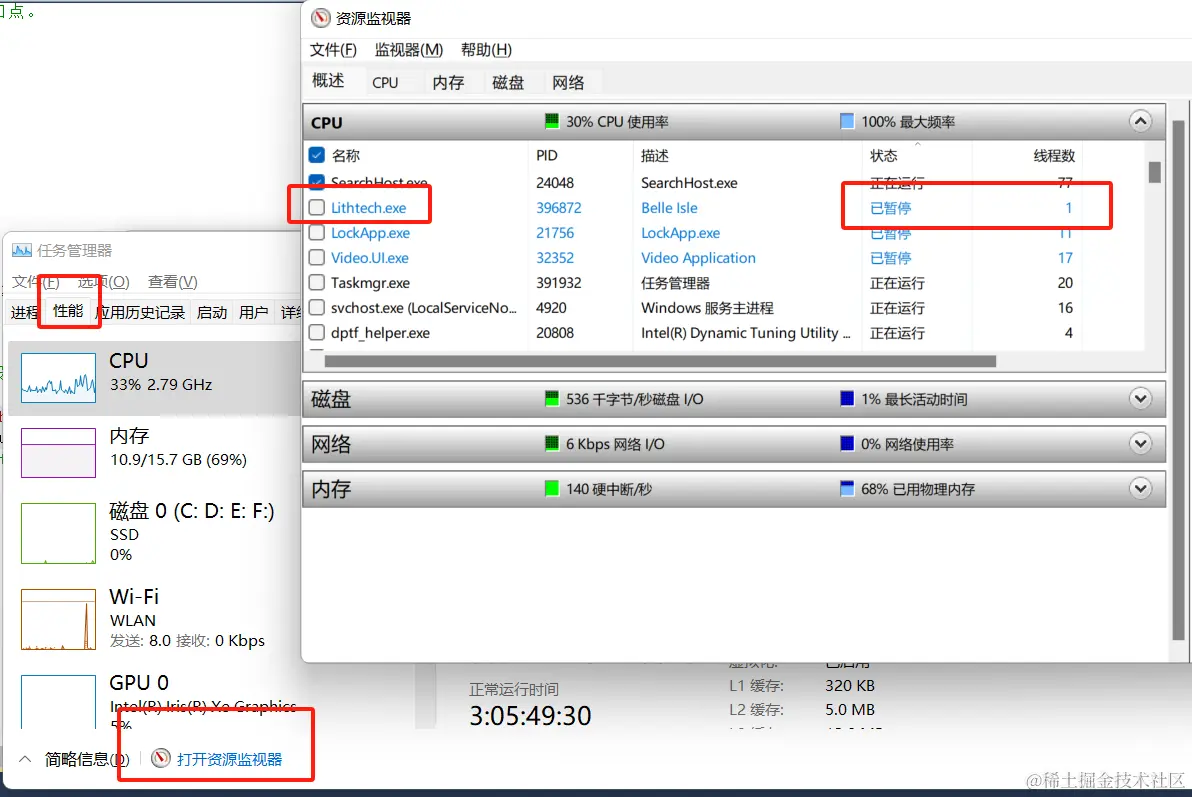Click the 简略信息(D) button
This screenshot has width=1192, height=797.
pyautogui.click(x=87, y=759)
